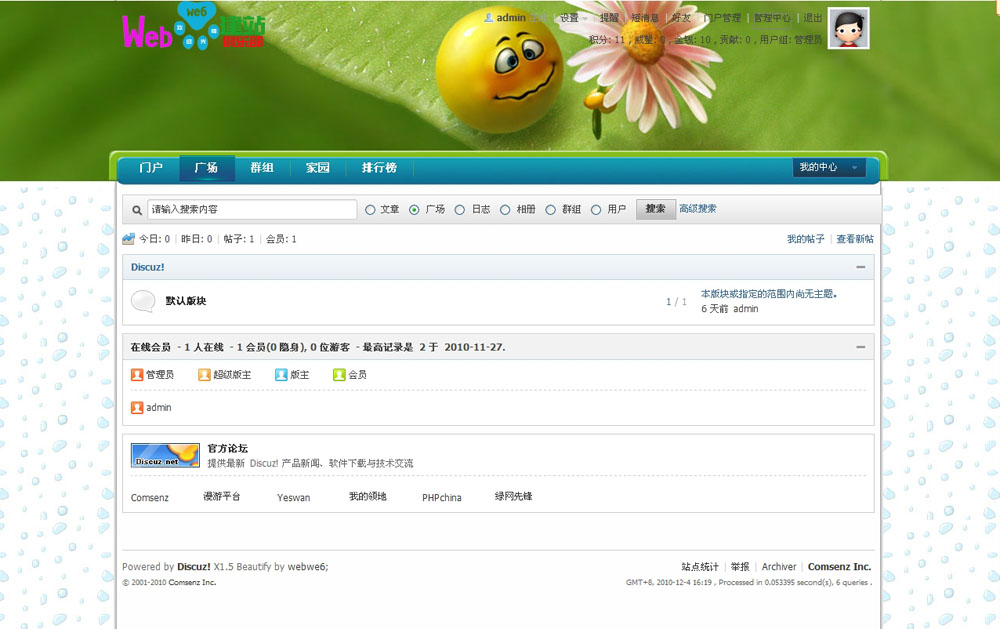Open the 高级搜索 link
Viewport: 1000px width, 629px height.
[698, 209]
